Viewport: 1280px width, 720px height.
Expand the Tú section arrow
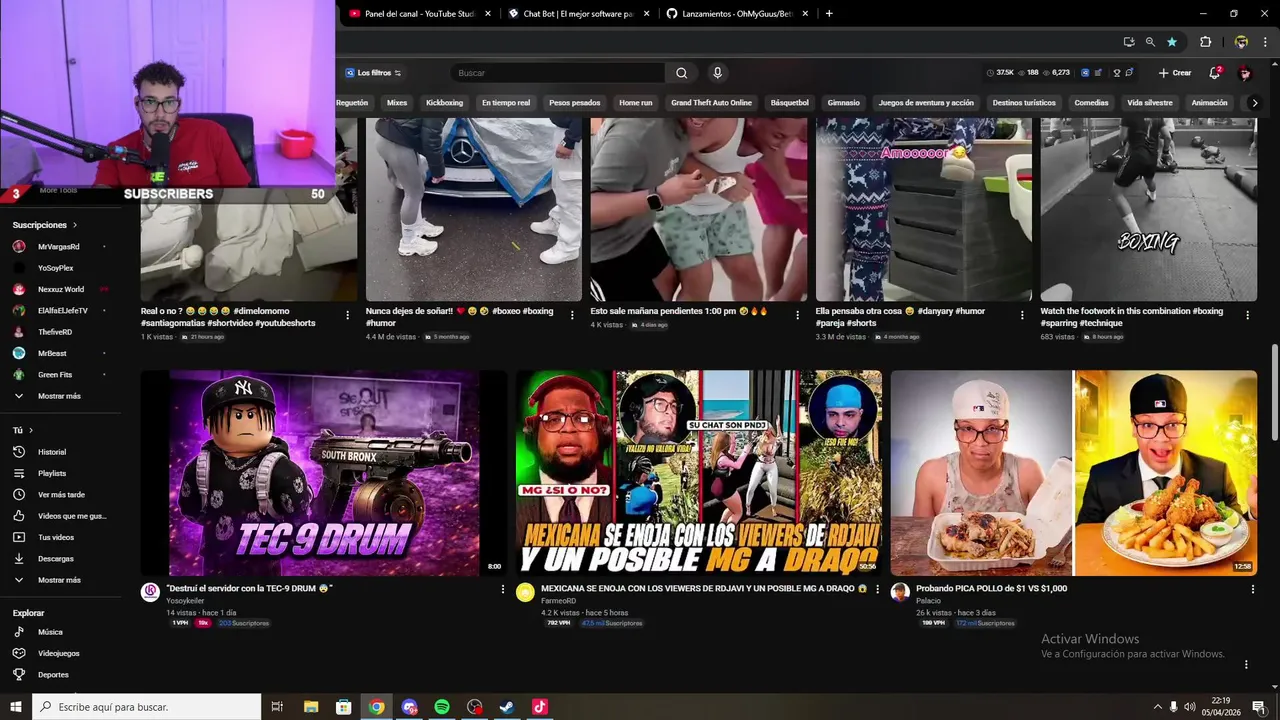[x=31, y=430]
